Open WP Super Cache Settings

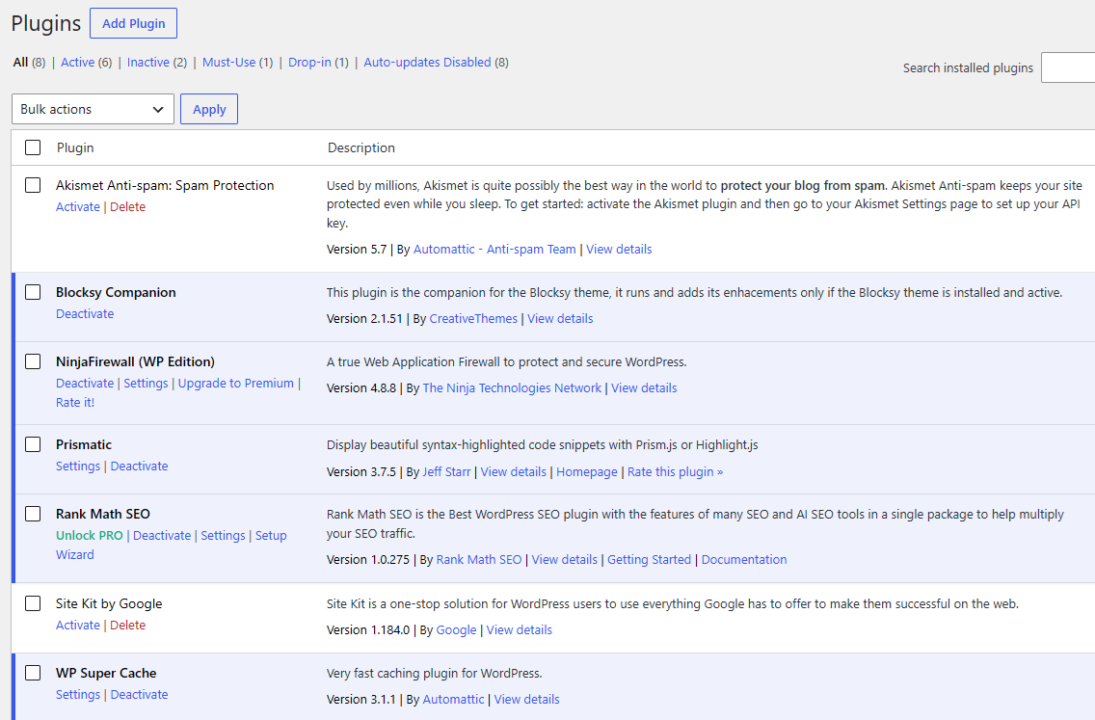78,694
